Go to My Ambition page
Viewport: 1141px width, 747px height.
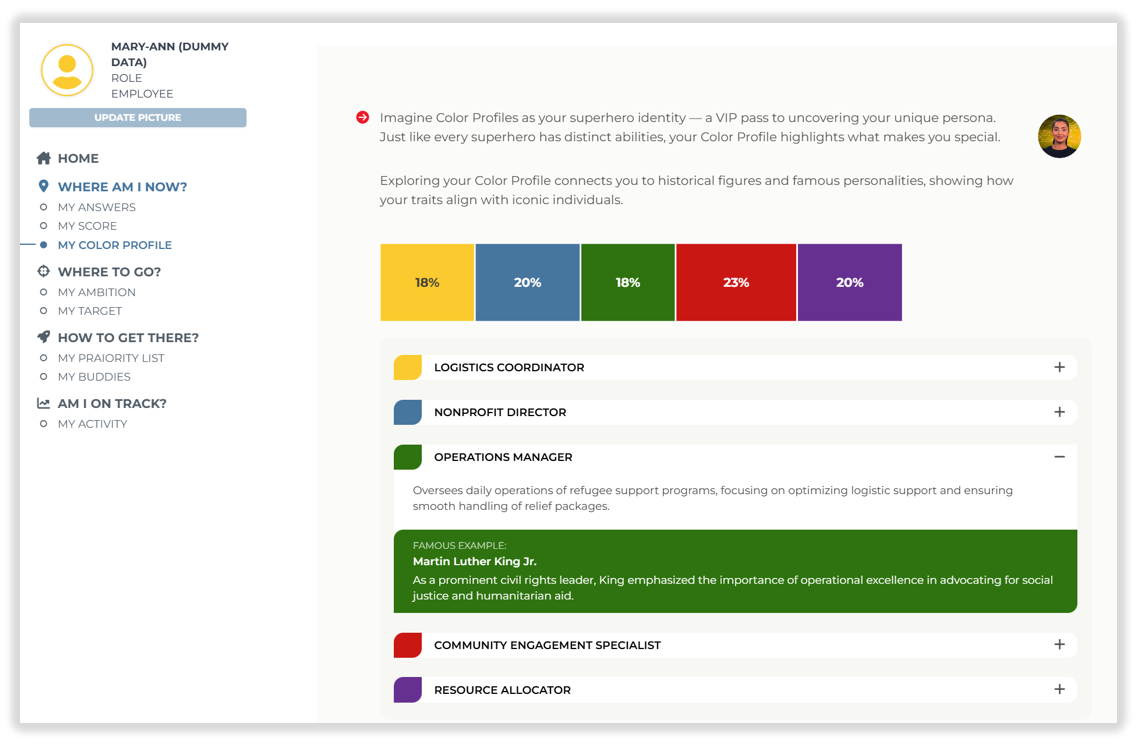click(x=97, y=292)
